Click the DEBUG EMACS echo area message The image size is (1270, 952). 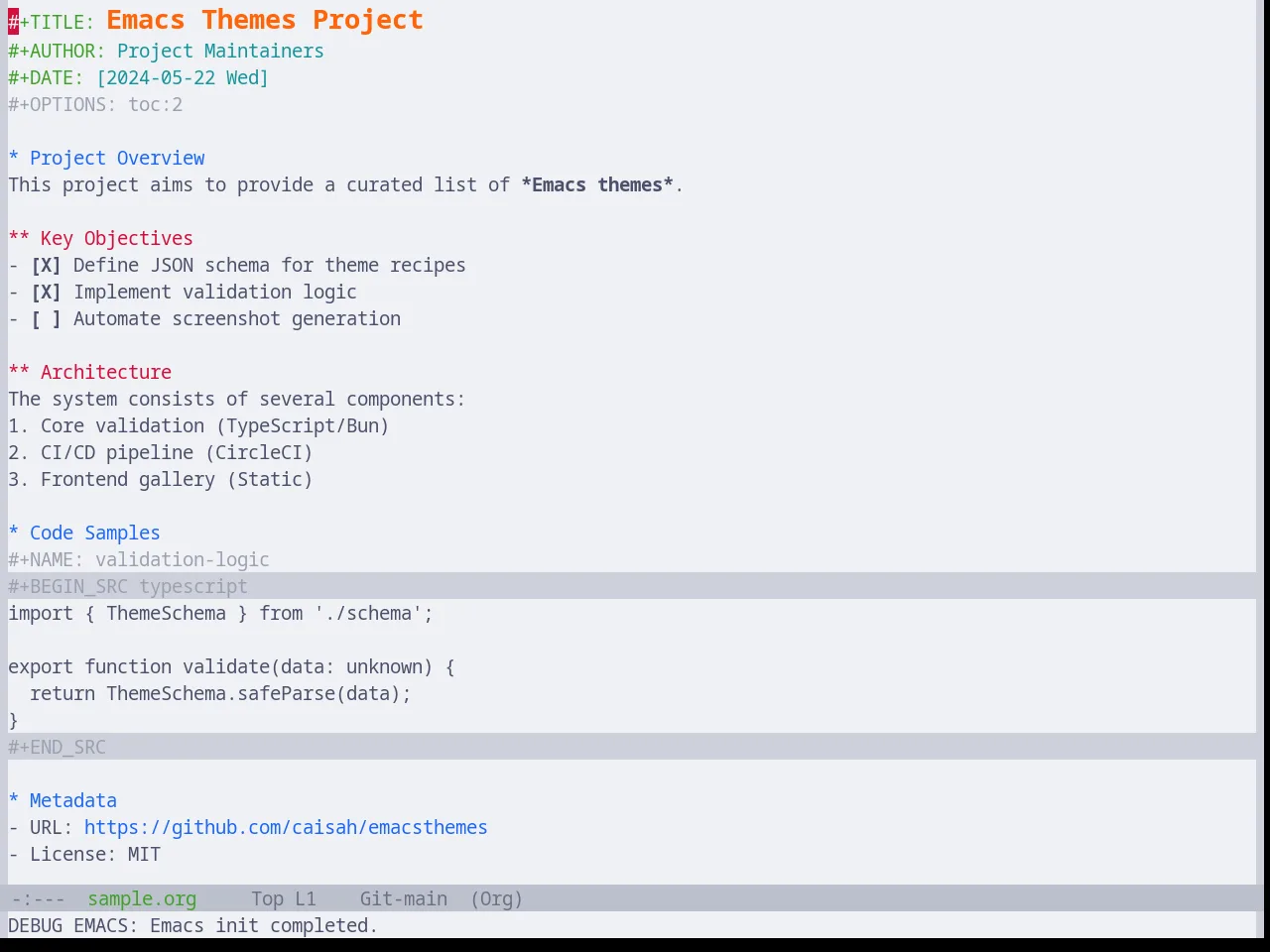(x=193, y=926)
